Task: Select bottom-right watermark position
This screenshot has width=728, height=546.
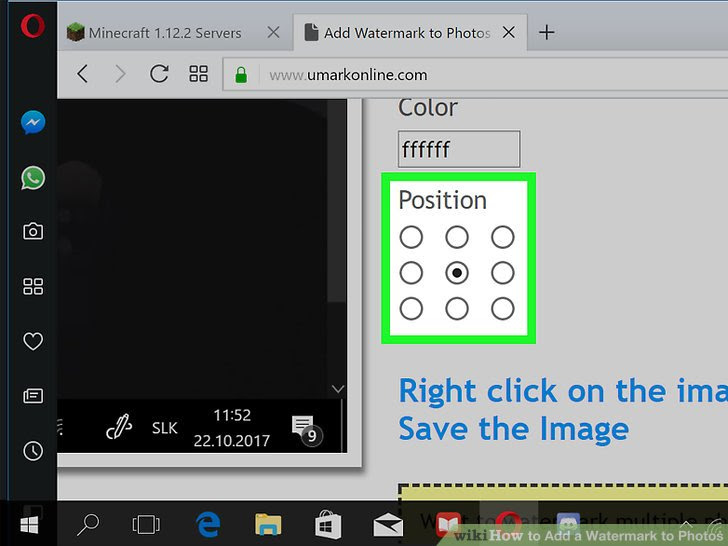Action: pyautogui.click(x=503, y=308)
